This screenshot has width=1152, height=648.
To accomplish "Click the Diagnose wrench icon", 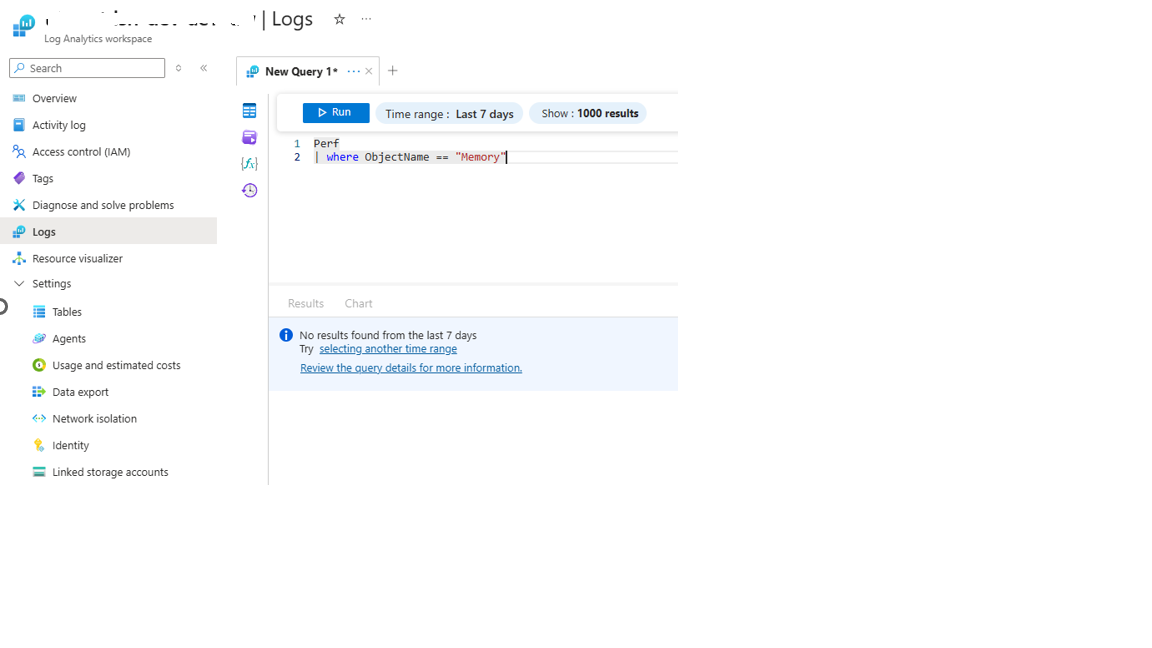I will point(19,205).
